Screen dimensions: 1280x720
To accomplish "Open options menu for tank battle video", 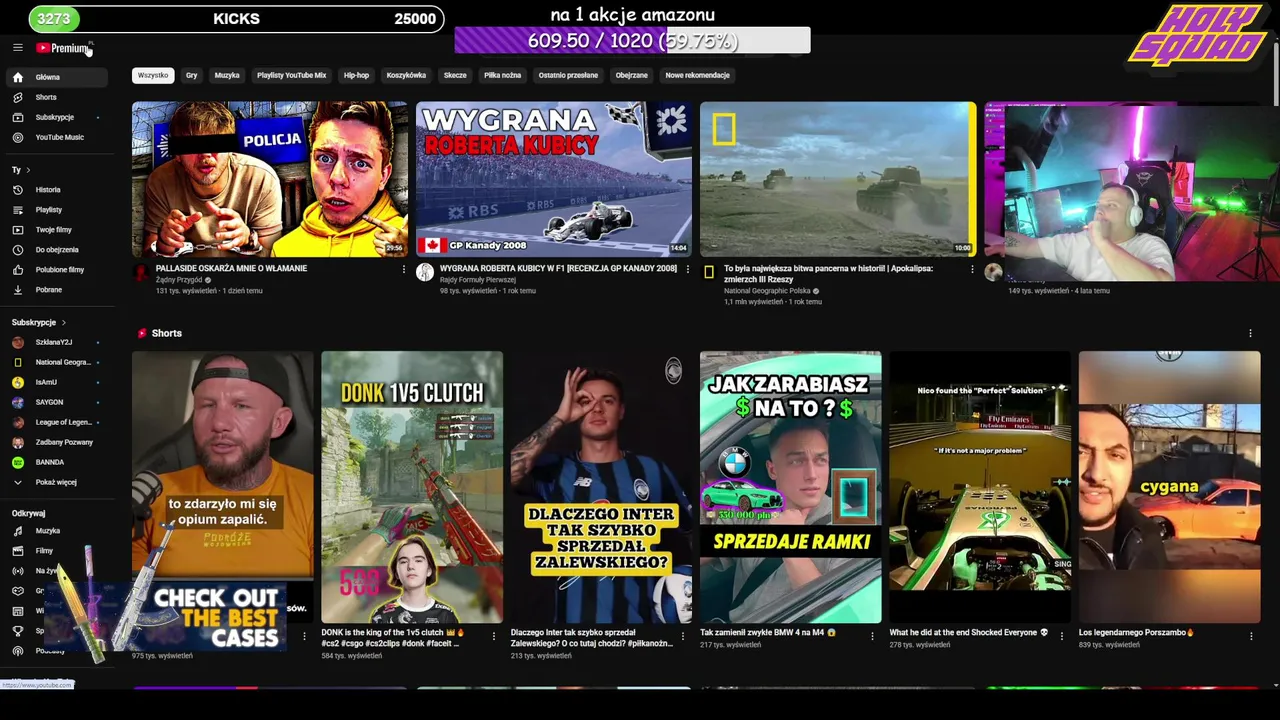I will (x=972, y=269).
